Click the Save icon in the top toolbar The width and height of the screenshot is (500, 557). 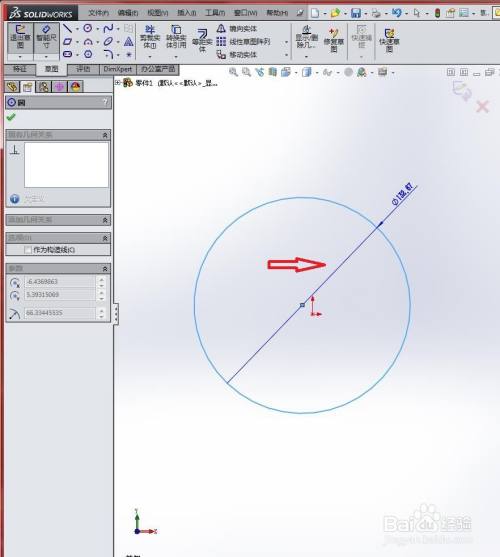(x=355, y=13)
